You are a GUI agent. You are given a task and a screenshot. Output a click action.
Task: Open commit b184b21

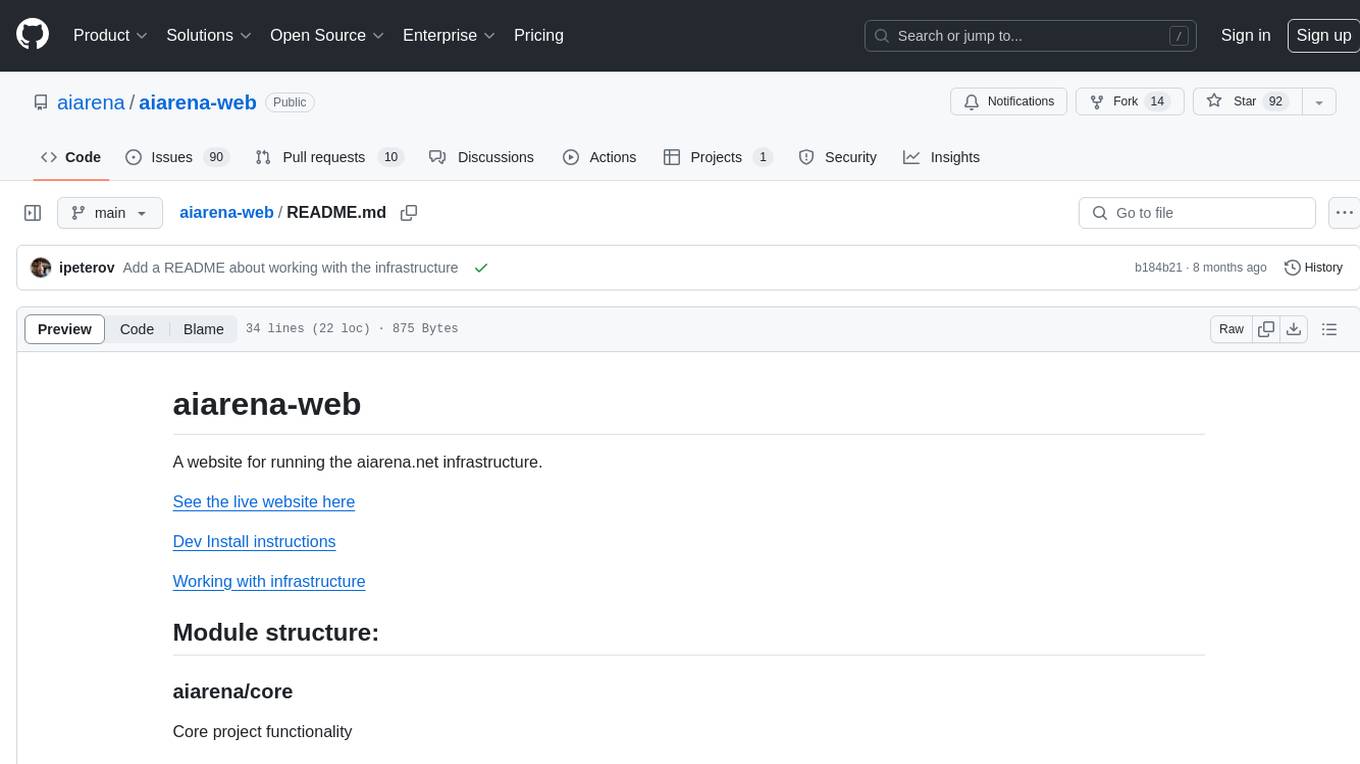click(1158, 268)
